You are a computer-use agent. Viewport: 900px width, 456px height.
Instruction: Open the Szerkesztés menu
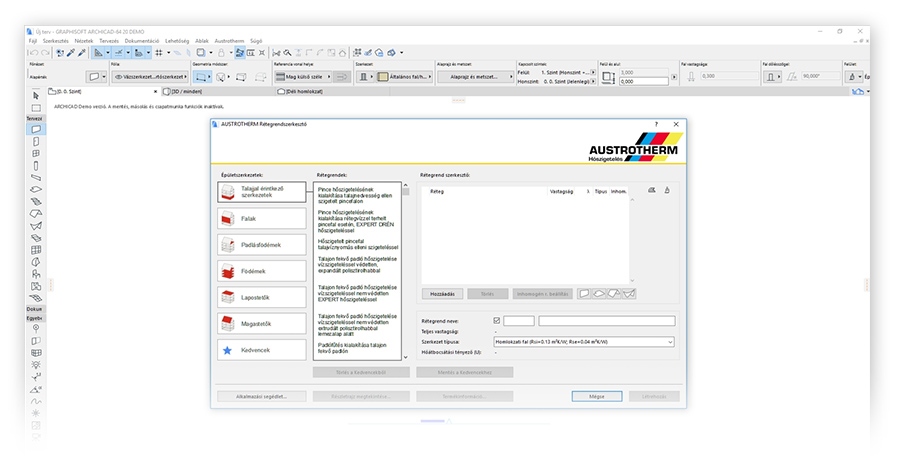(56, 41)
